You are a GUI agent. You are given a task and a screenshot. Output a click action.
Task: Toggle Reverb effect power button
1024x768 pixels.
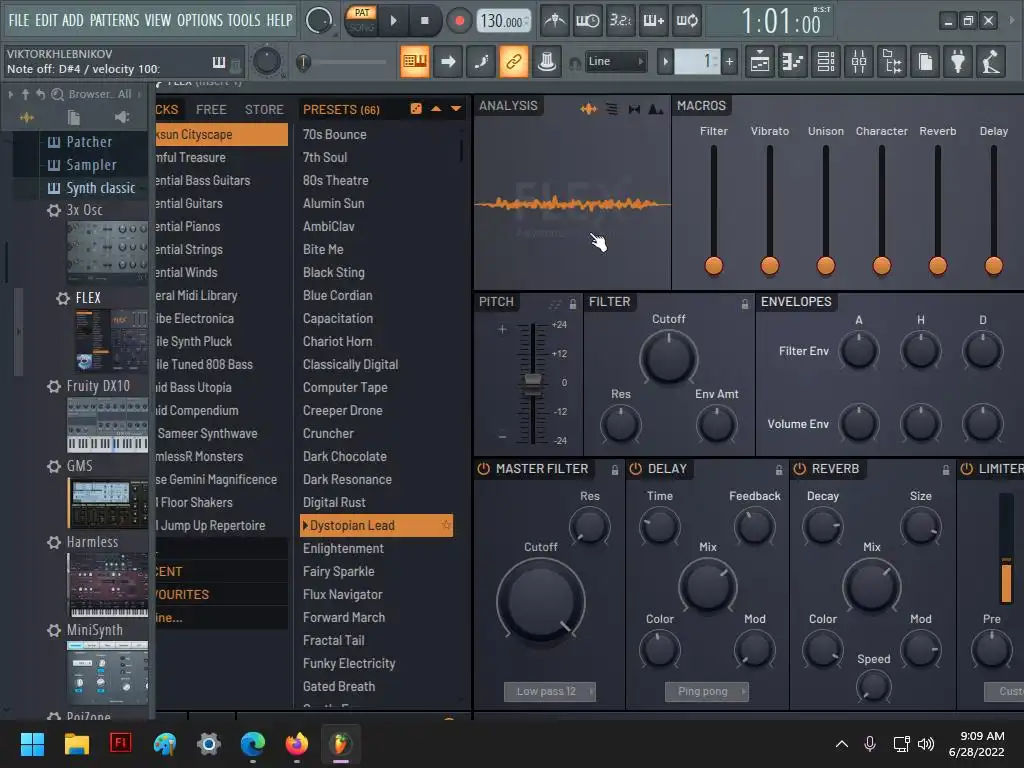tap(799, 469)
